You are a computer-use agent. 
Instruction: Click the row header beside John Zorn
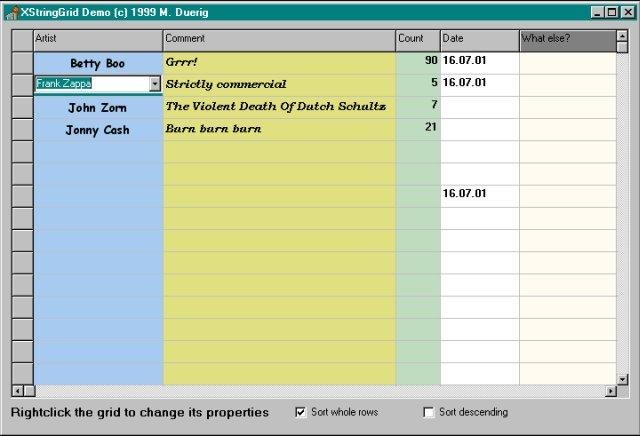click(22, 108)
